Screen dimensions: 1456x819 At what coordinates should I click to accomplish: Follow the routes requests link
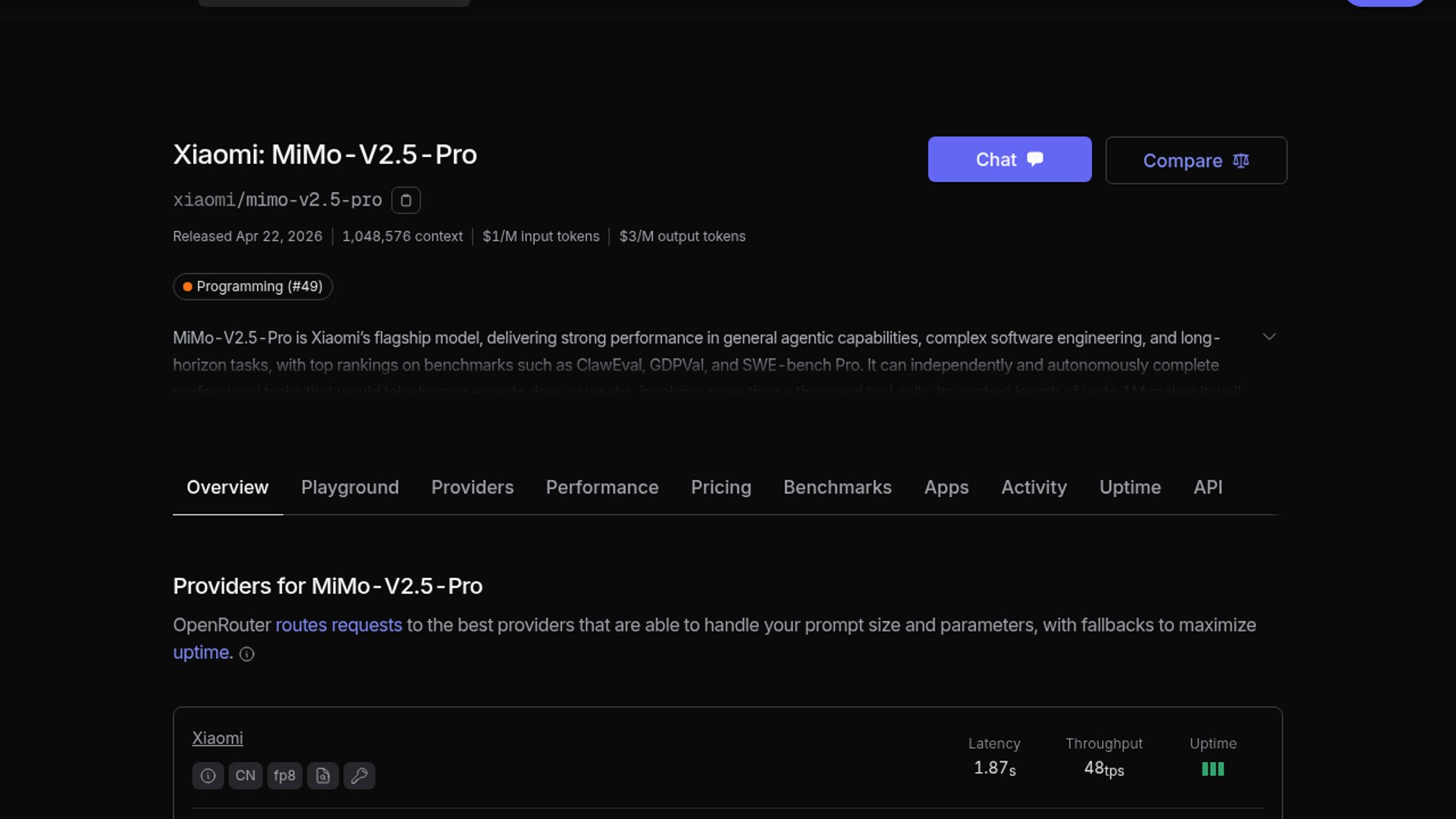click(x=338, y=626)
